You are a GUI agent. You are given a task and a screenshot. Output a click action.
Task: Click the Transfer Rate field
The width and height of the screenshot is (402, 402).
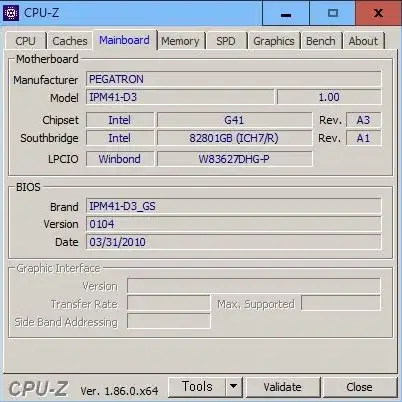point(169,303)
